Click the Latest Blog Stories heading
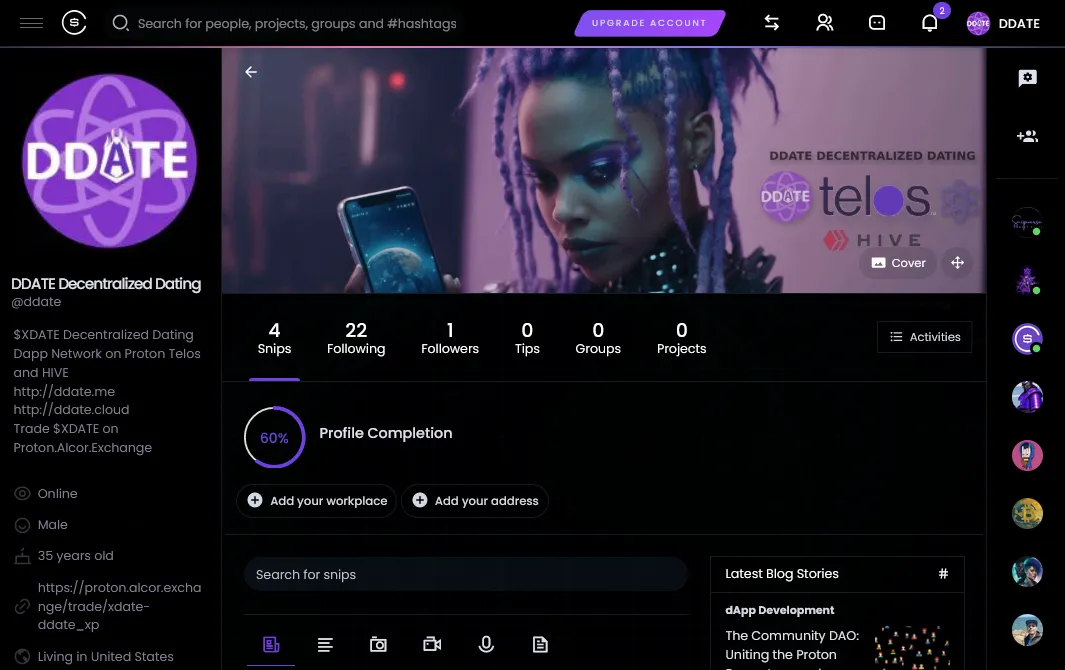 [x=782, y=574]
